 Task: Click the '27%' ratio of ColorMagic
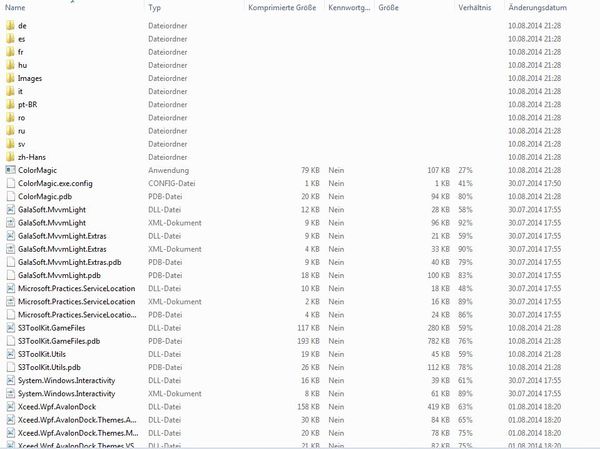point(465,170)
